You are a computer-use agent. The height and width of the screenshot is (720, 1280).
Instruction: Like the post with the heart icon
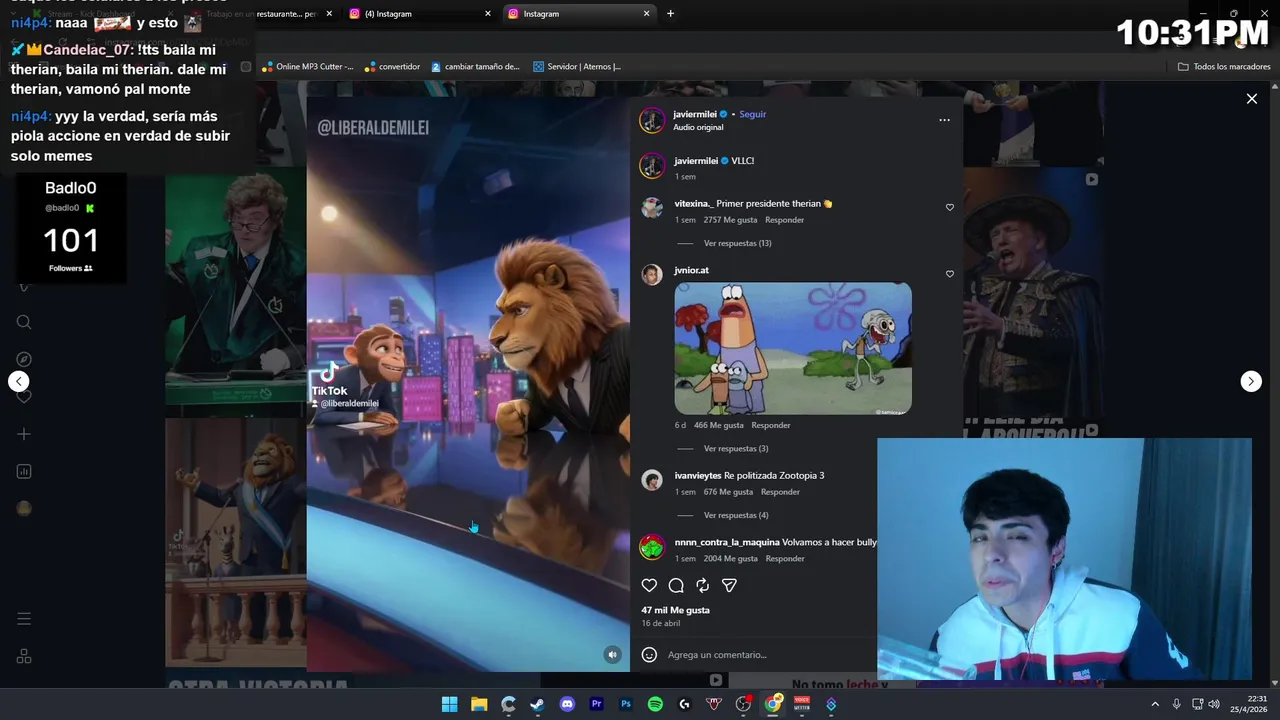point(649,586)
